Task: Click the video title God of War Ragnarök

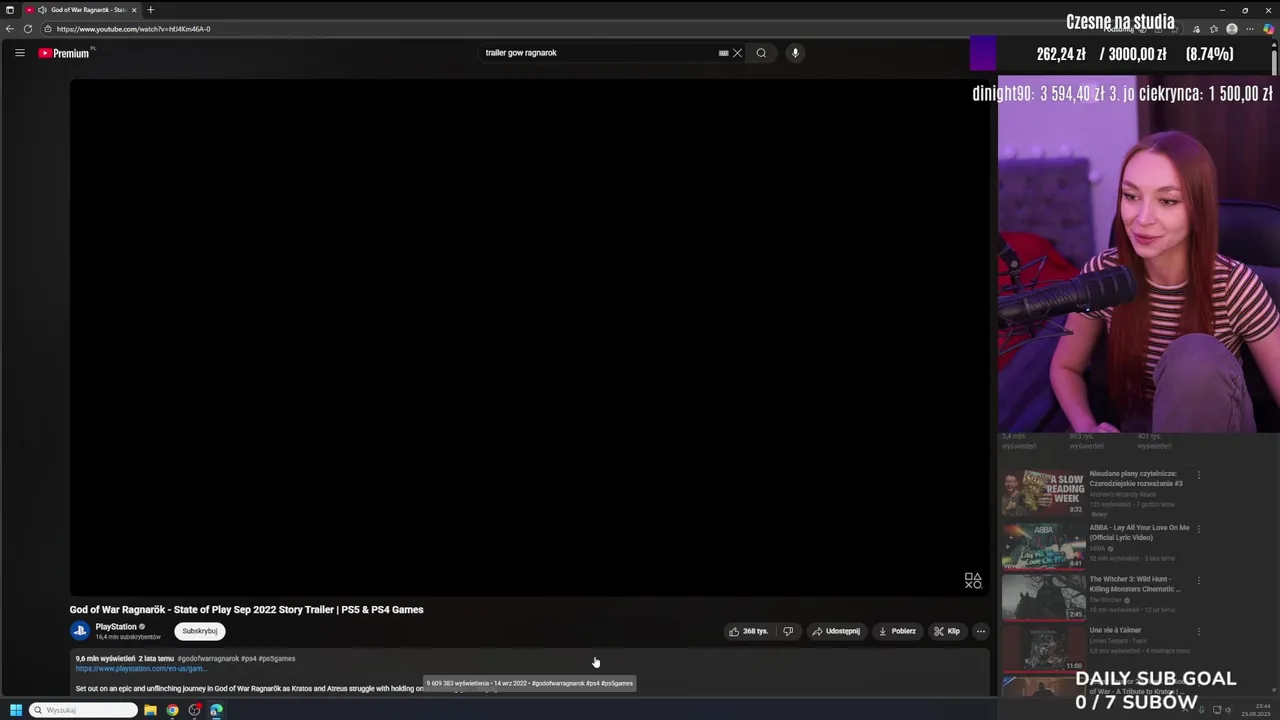Action: point(246,609)
